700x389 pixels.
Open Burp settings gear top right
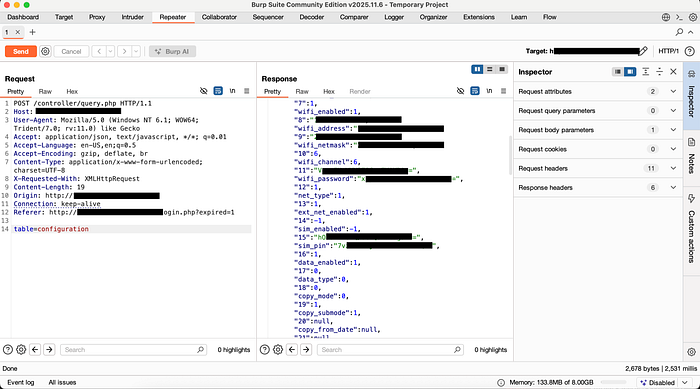[x=692, y=17]
